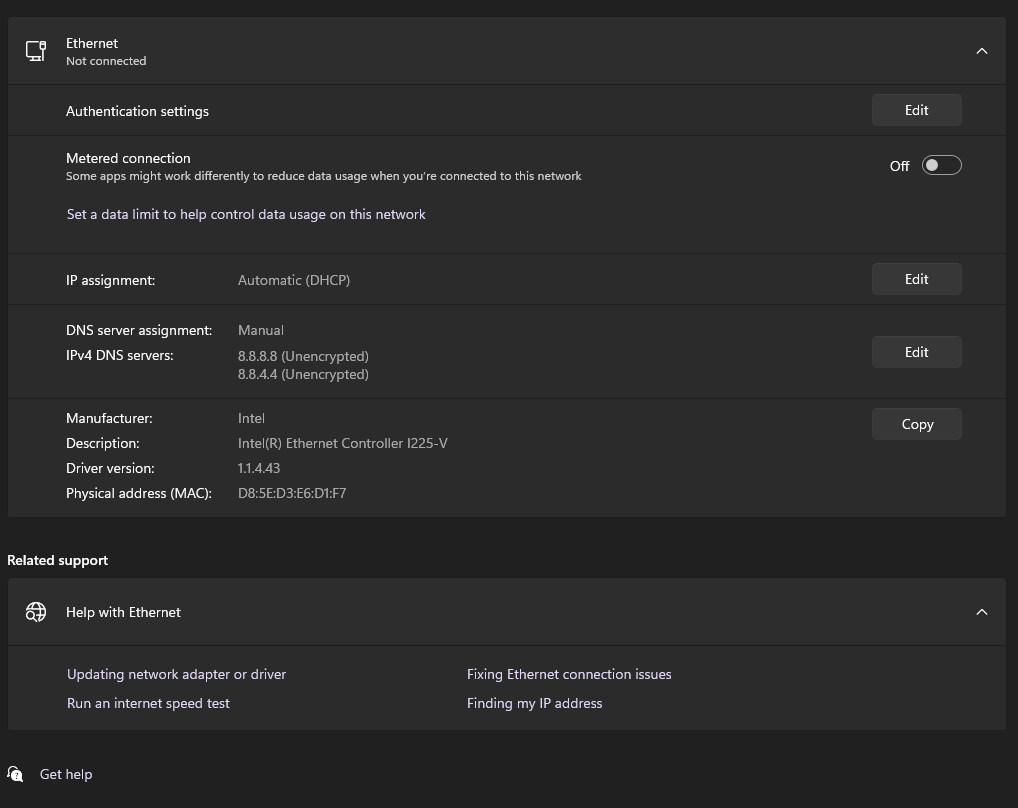Click the Get help headset icon
Image resolution: width=1018 pixels, height=808 pixels.
[15, 773]
